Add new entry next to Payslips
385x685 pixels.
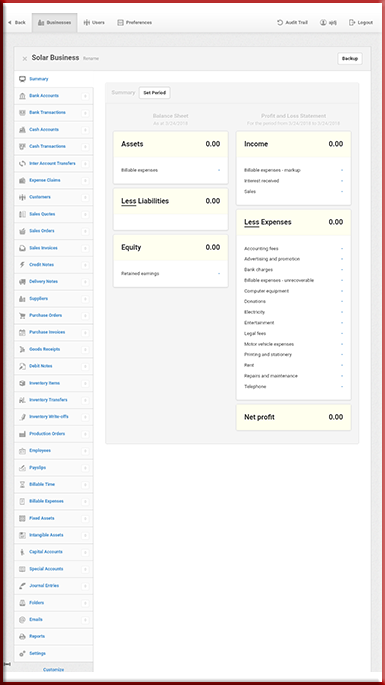pyautogui.click(x=85, y=468)
